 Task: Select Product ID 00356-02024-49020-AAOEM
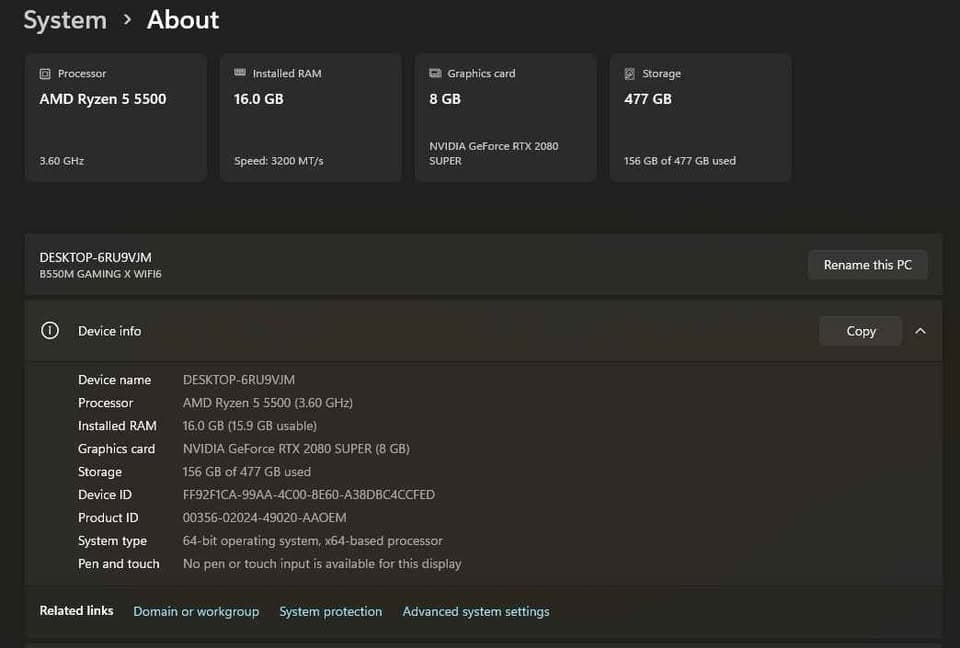(x=264, y=518)
